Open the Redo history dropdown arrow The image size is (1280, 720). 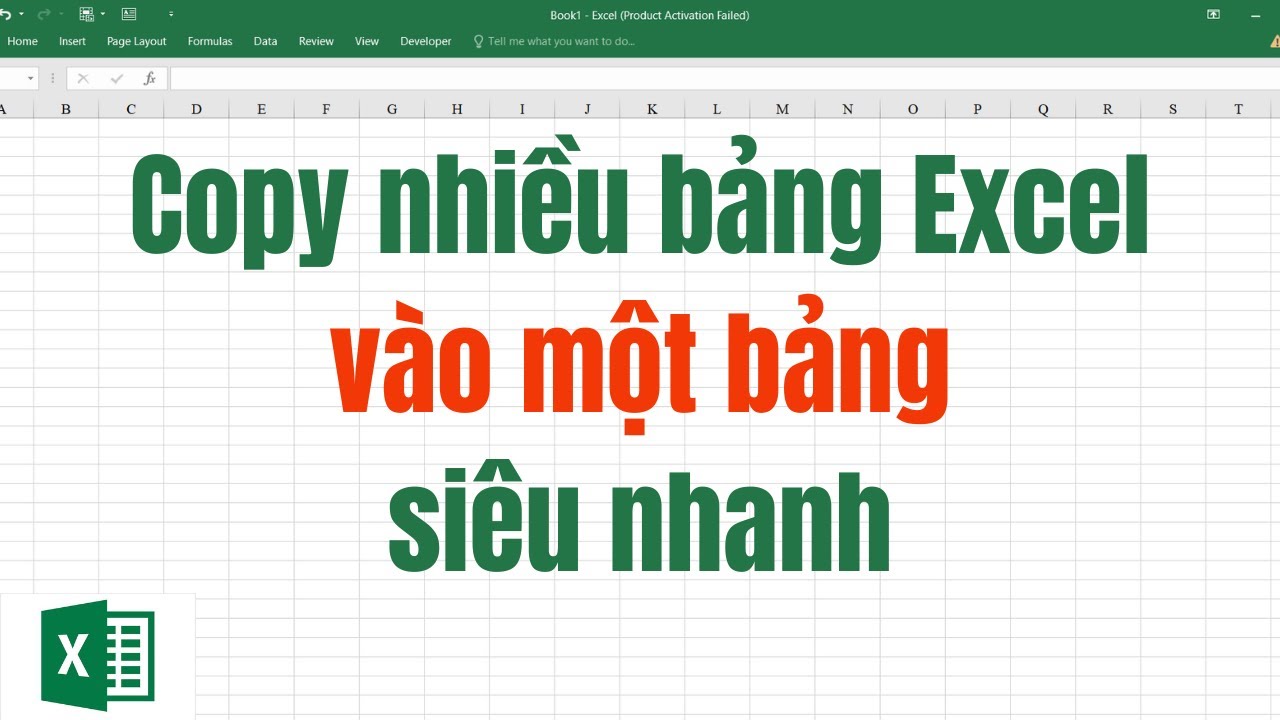(x=60, y=15)
